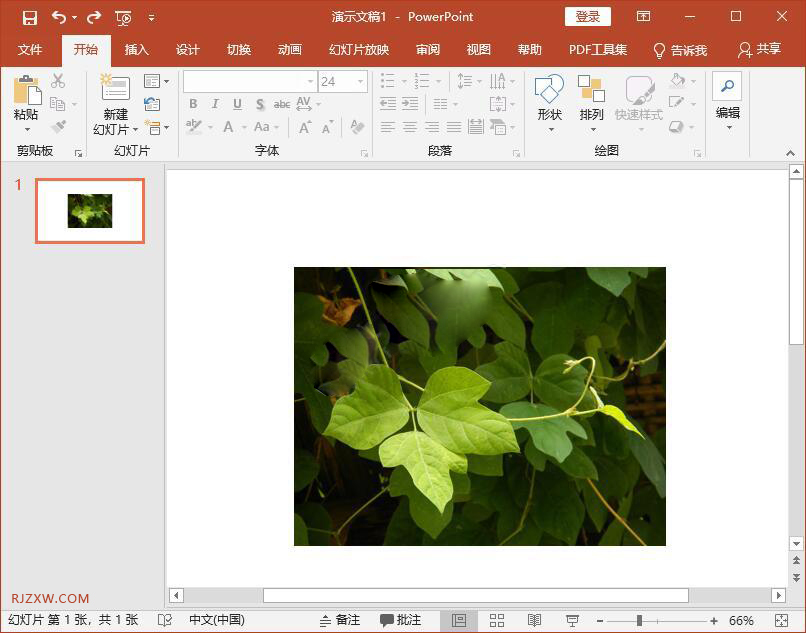This screenshot has width=806, height=633.
Task: Toggle the Notes pane in status bar
Action: (x=339, y=621)
